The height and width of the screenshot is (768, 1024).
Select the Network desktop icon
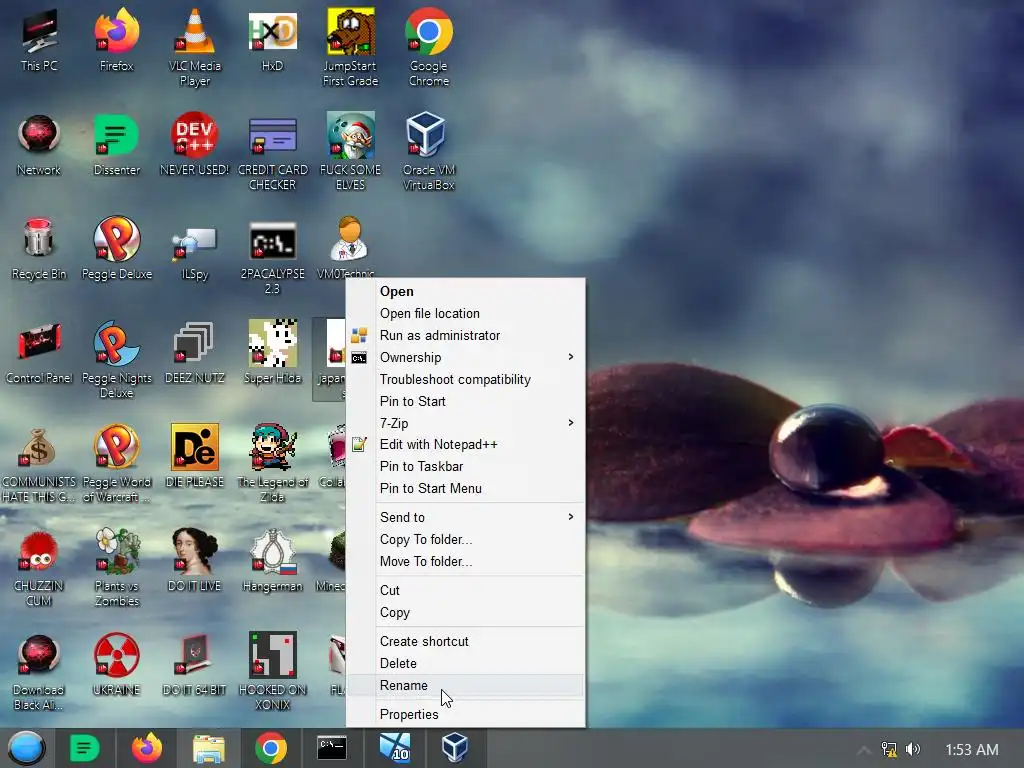39,145
